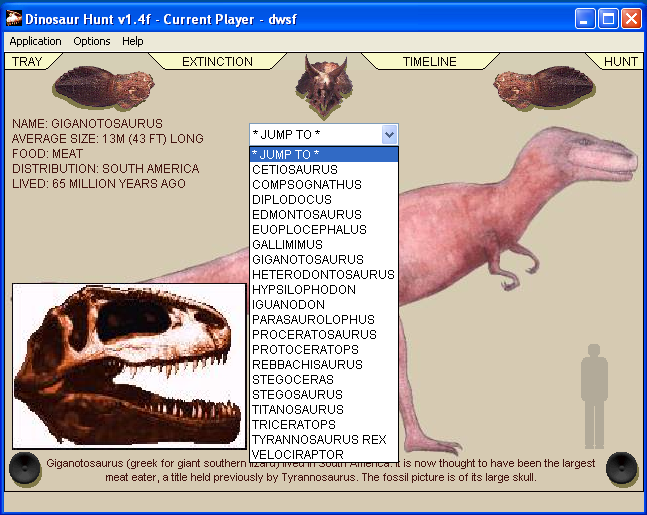Click the Giganotosaurus description paragraph

pyautogui.click(x=321, y=470)
